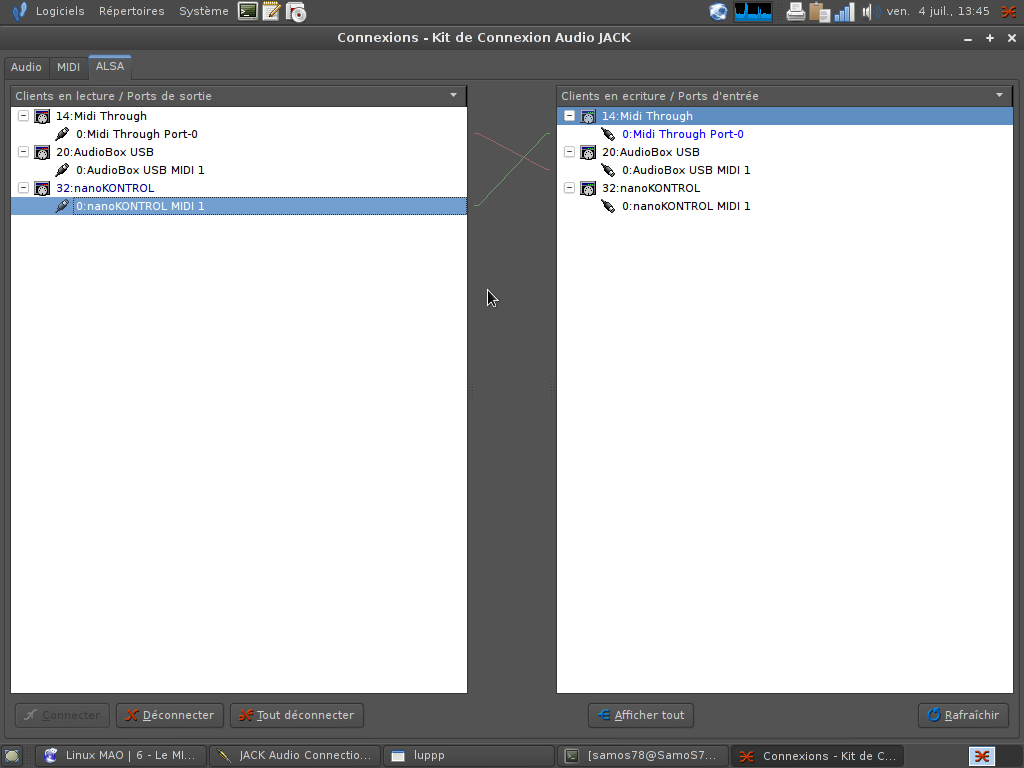
Task: Click plug icon of output nanoKONTROL MIDI 1
Action: coord(62,206)
